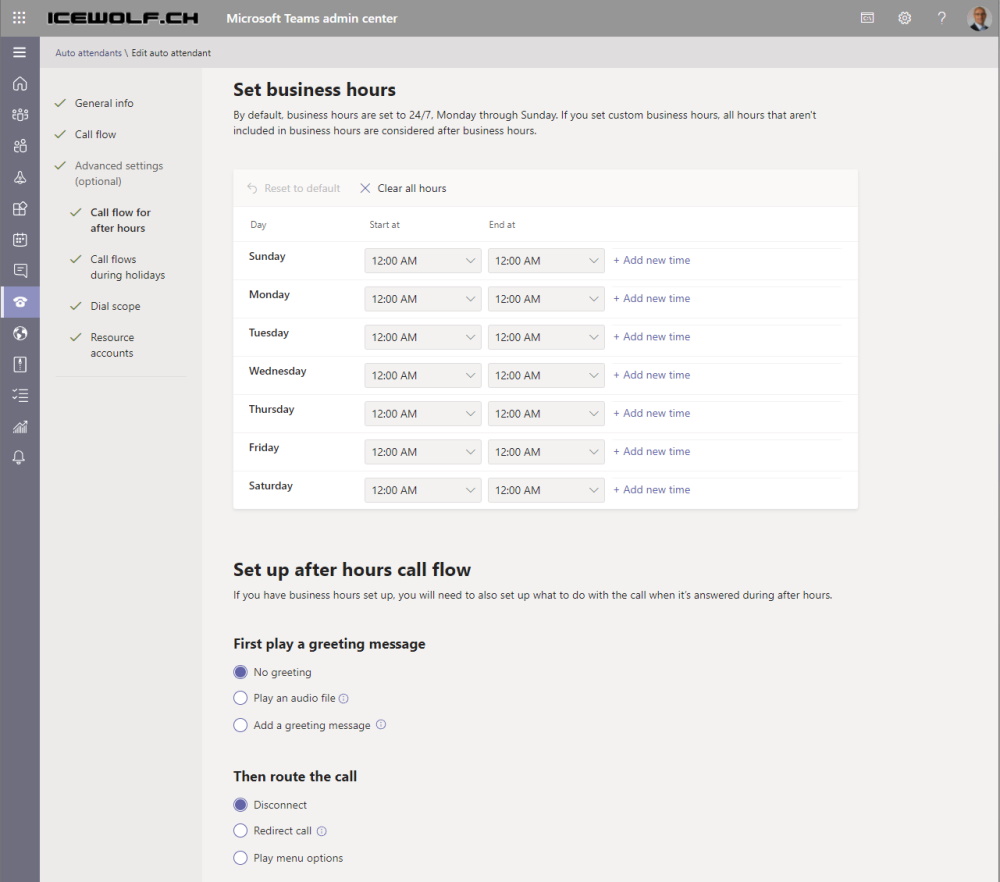1000x882 pixels.
Task: Open Friday Start at time dropdown
Action: click(423, 452)
